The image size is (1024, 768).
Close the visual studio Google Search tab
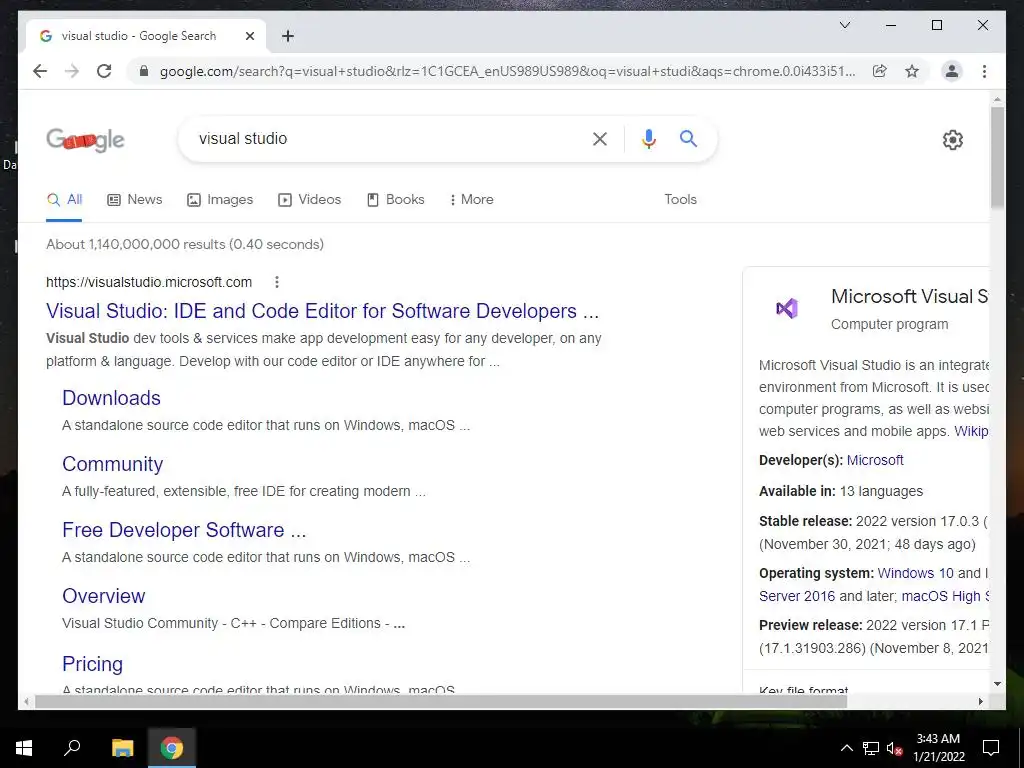click(x=249, y=36)
